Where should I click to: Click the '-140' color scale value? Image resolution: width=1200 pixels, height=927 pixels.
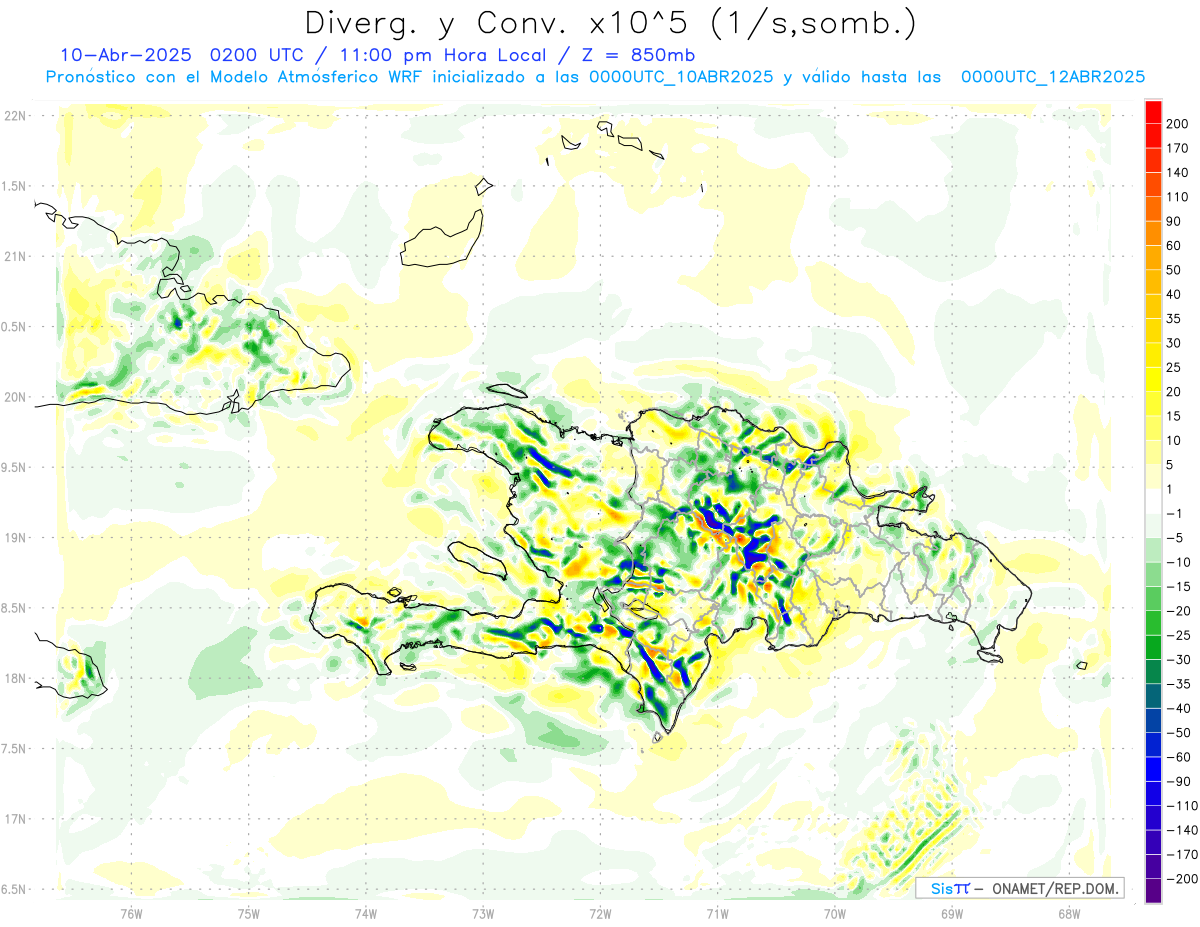(1182, 831)
